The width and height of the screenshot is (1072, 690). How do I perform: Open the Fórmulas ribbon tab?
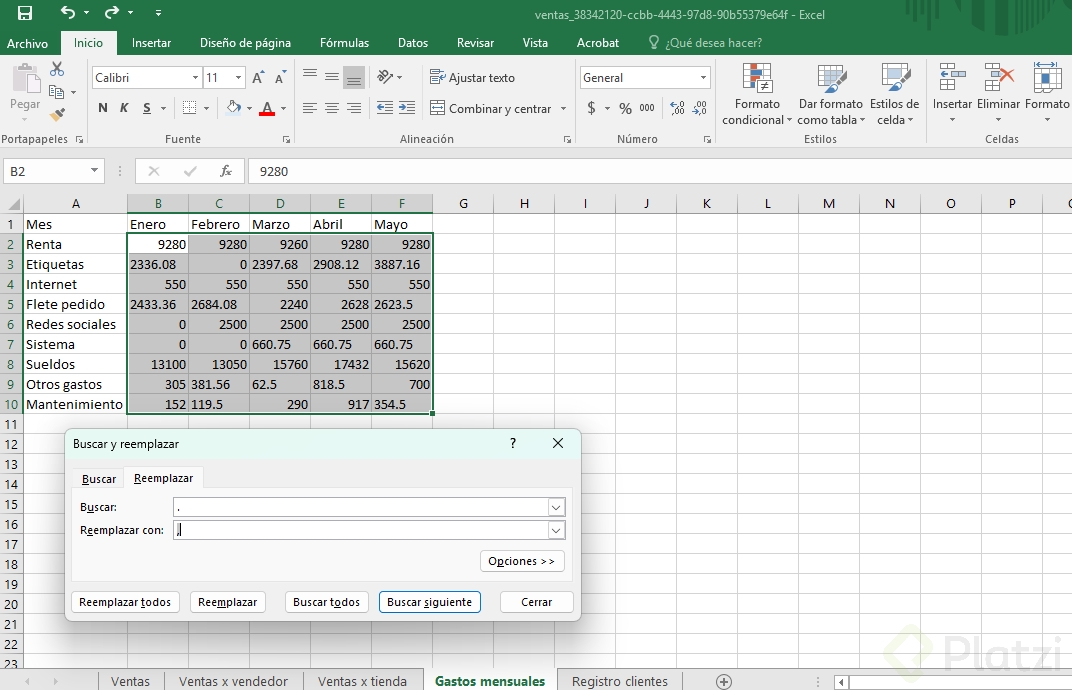pos(344,43)
